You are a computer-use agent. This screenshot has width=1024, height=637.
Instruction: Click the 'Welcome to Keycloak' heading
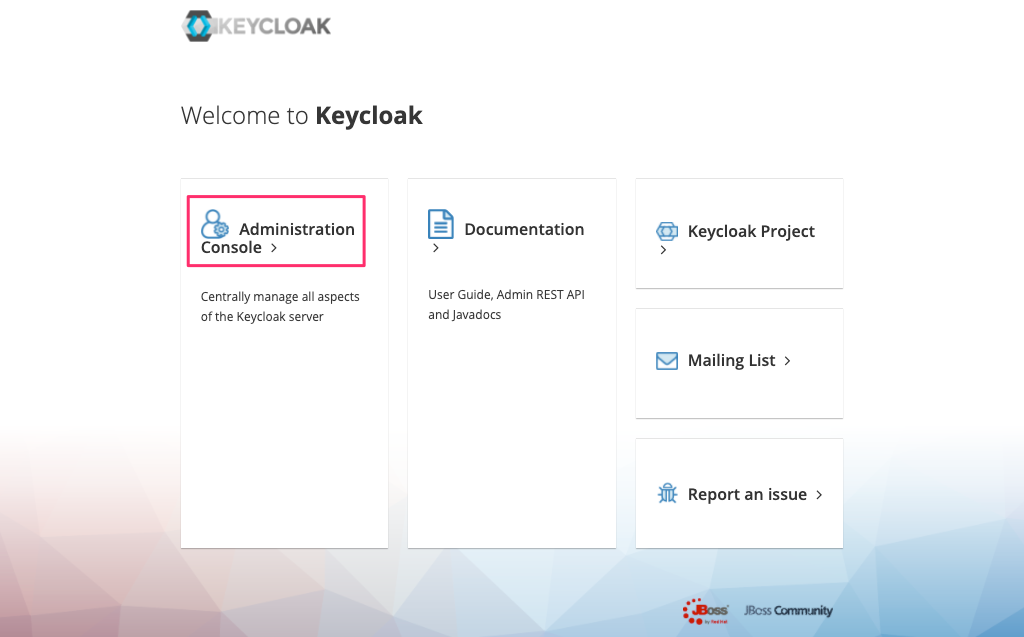click(302, 116)
